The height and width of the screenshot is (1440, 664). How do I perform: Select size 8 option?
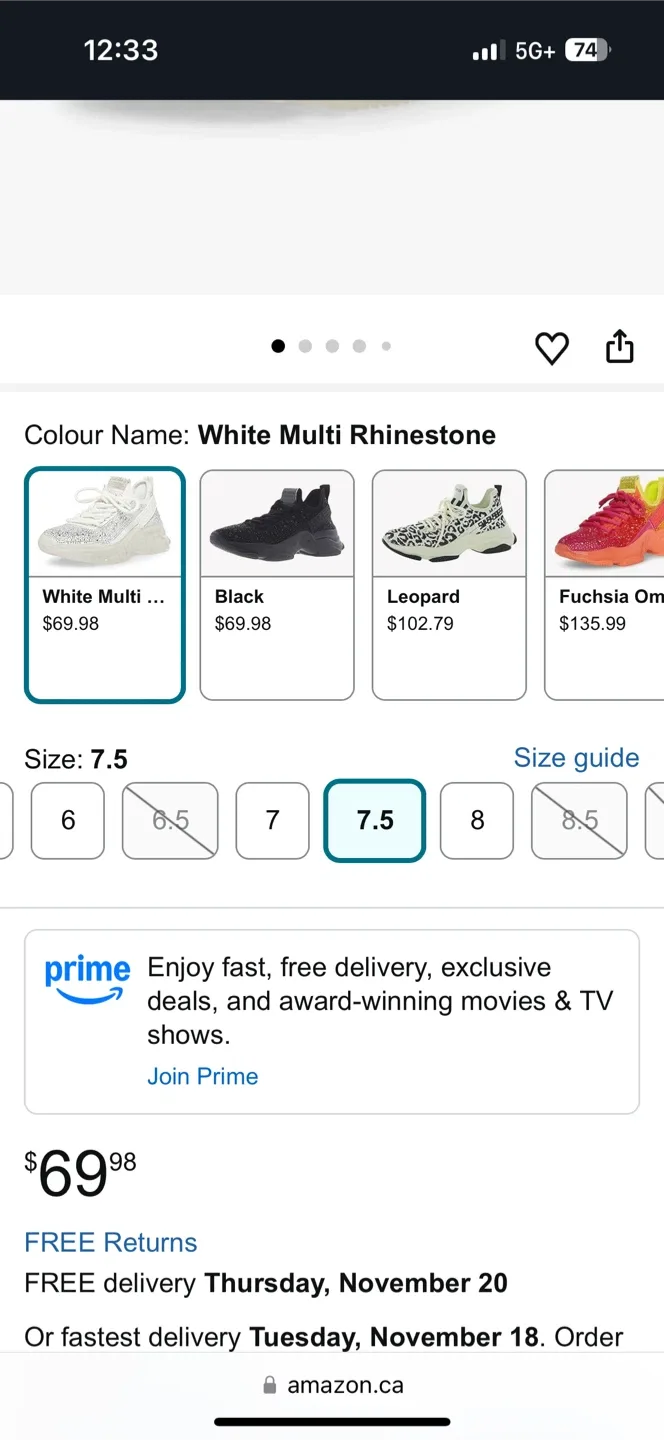click(x=477, y=821)
